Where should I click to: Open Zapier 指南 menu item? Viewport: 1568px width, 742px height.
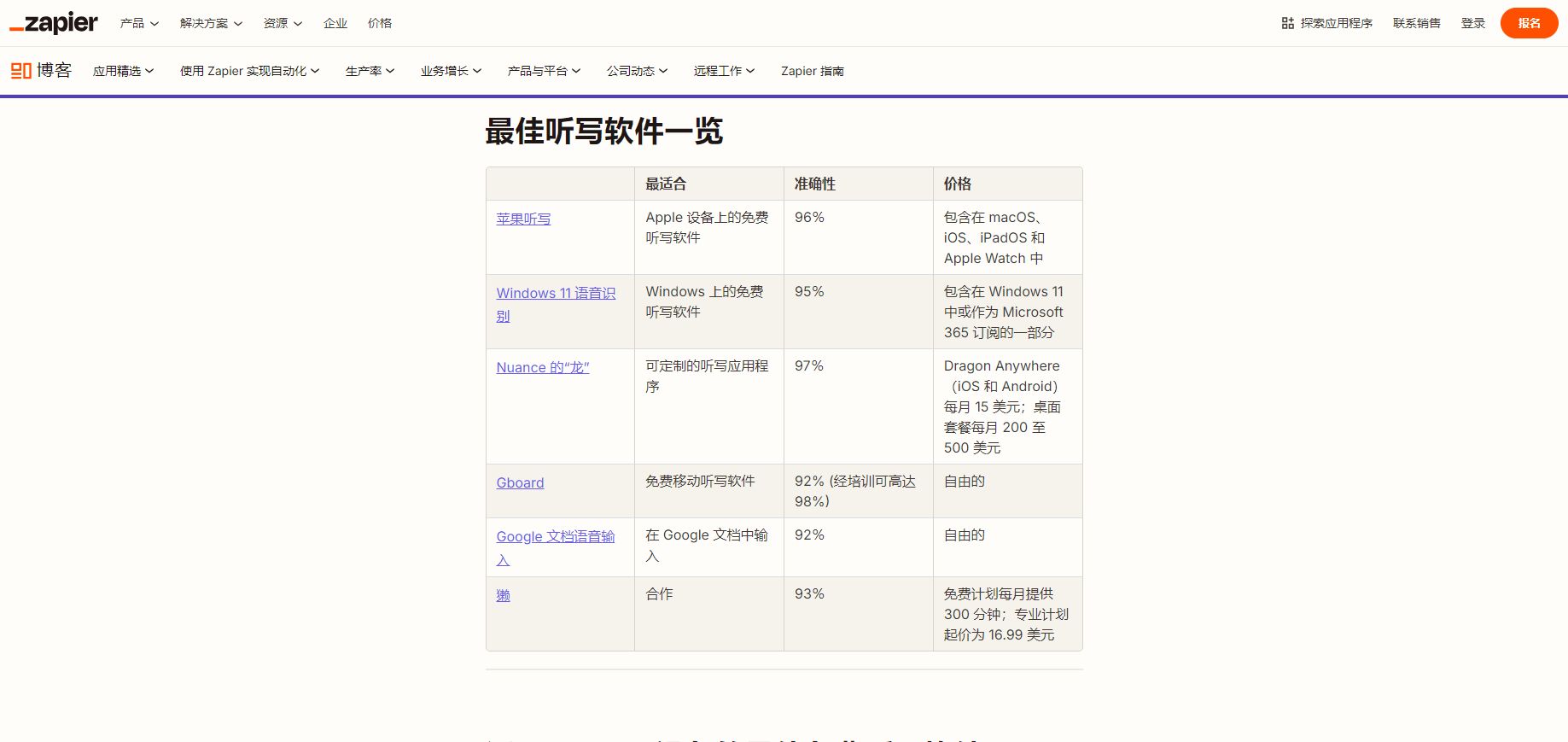click(812, 71)
